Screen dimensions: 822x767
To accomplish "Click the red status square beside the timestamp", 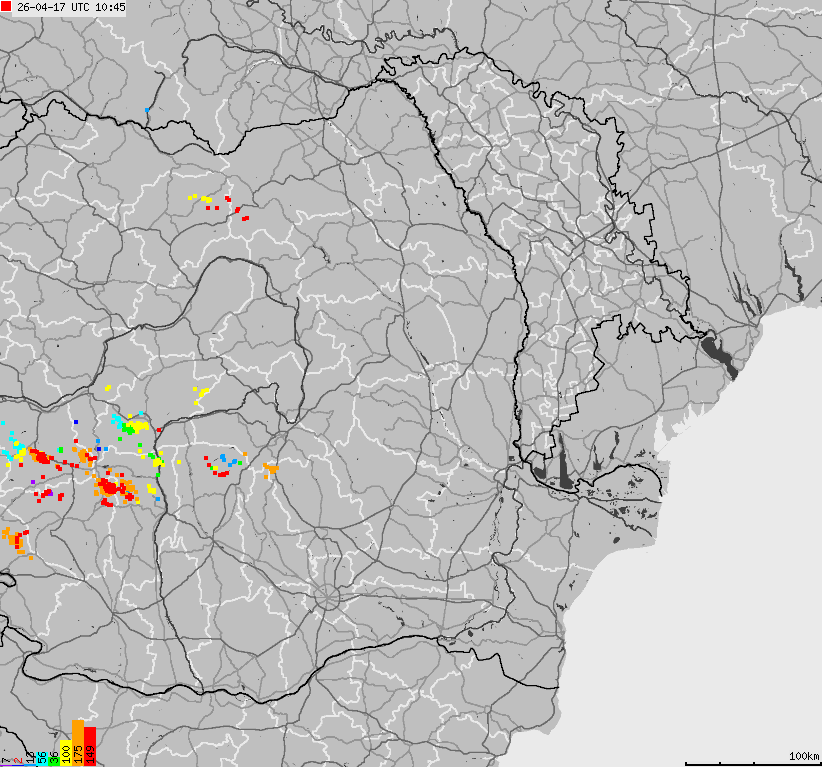I will (x=7, y=8).
